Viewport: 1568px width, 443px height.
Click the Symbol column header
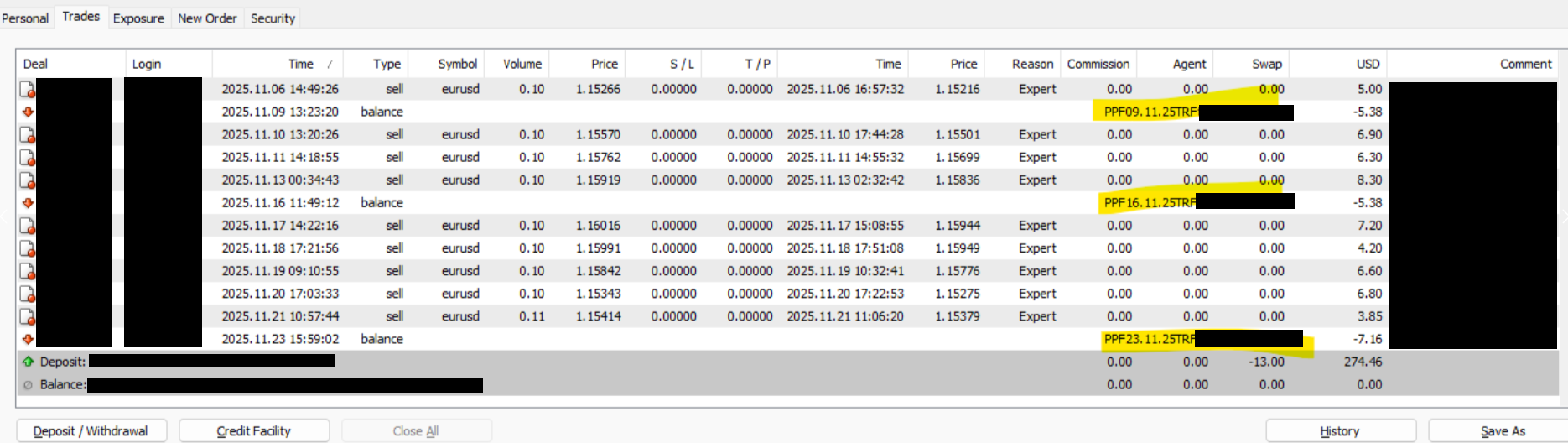[x=457, y=64]
